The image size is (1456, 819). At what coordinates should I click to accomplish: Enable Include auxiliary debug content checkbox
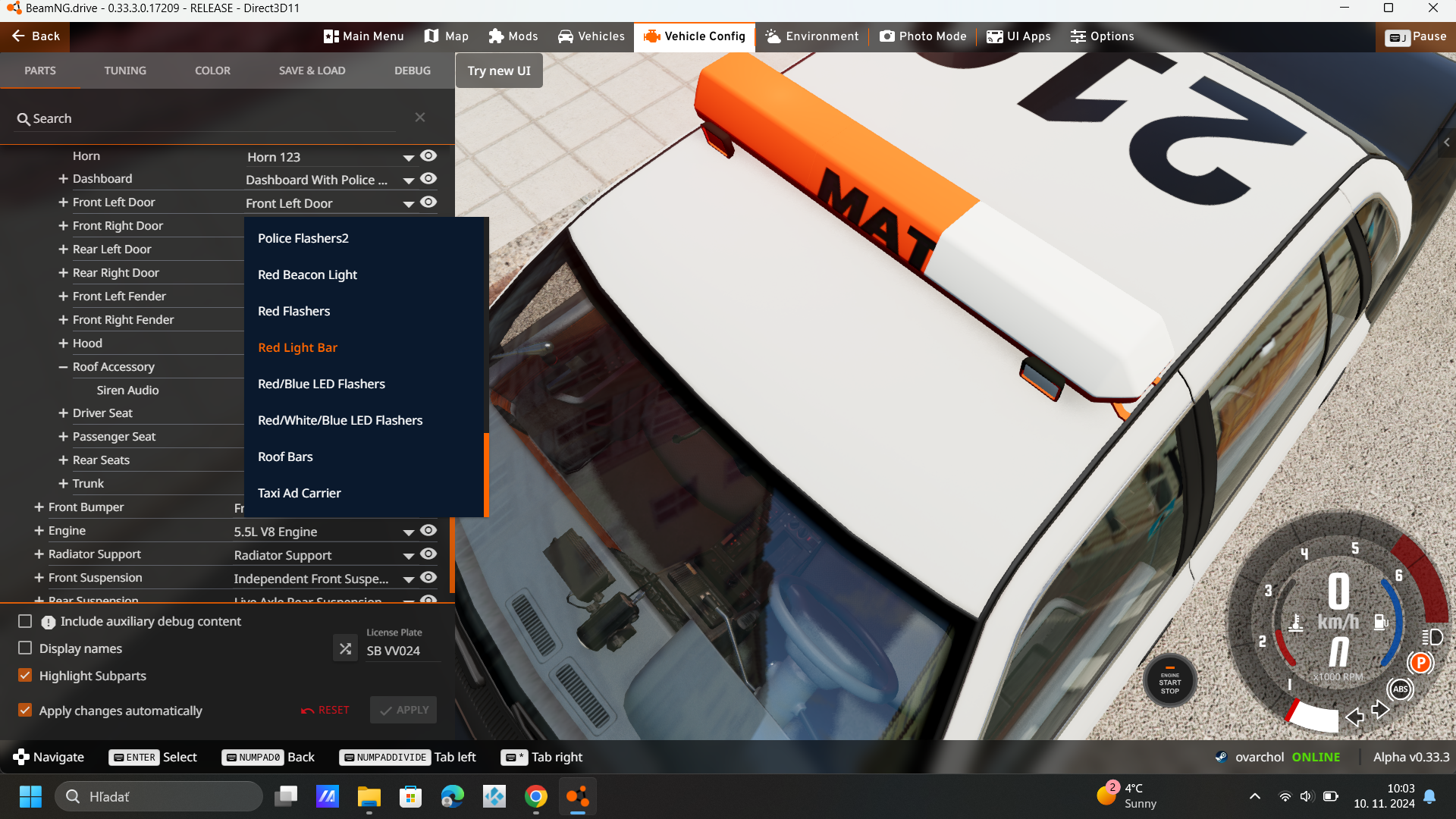point(25,621)
